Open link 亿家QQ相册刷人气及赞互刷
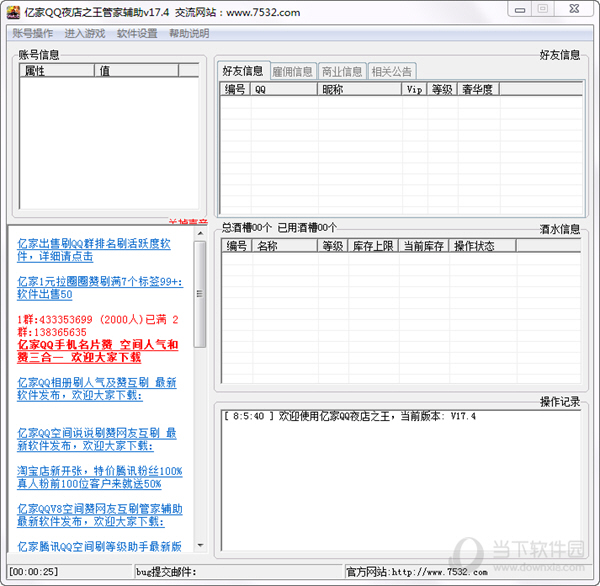This screenshot has height=586, width=600. 96,388
